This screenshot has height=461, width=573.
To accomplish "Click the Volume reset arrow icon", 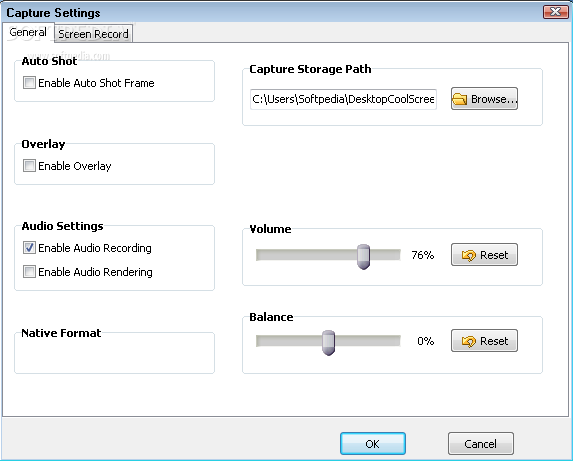I will click(469, 255).
